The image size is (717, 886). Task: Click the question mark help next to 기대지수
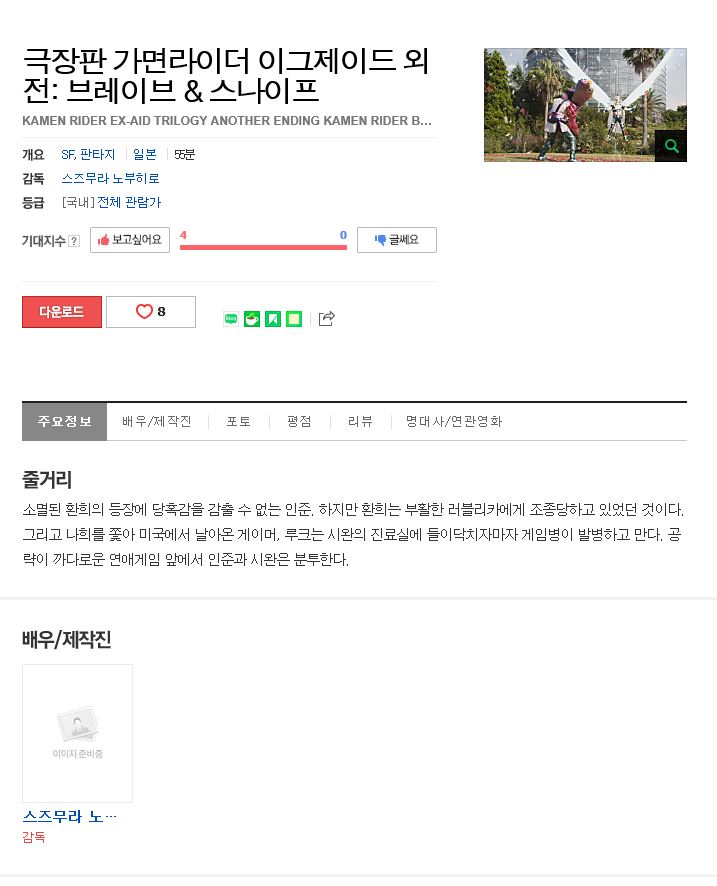coord(74,241)
